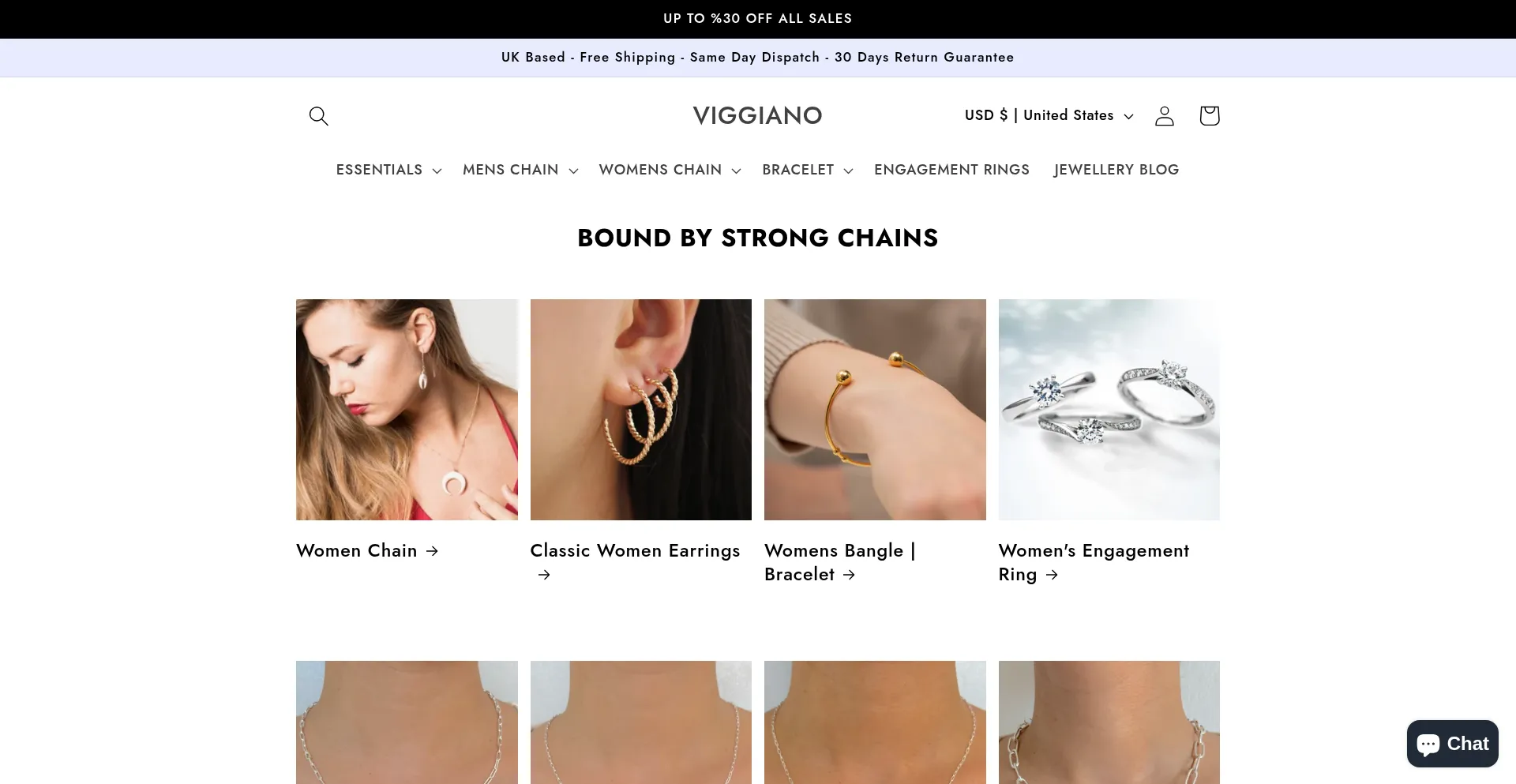Open the Shopify Chat widget
The image size is (1516, 784).
tap(1452, 744)
